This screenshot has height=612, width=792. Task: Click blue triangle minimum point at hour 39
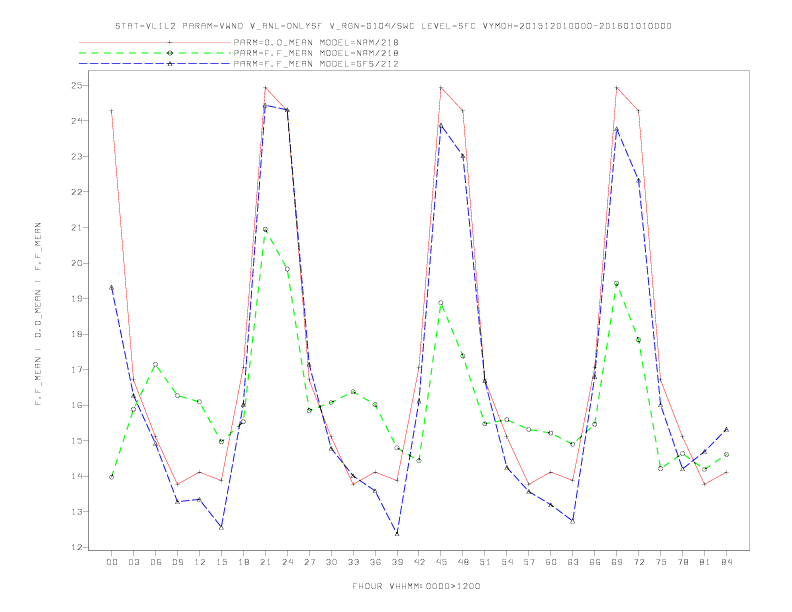pos(397,534)
